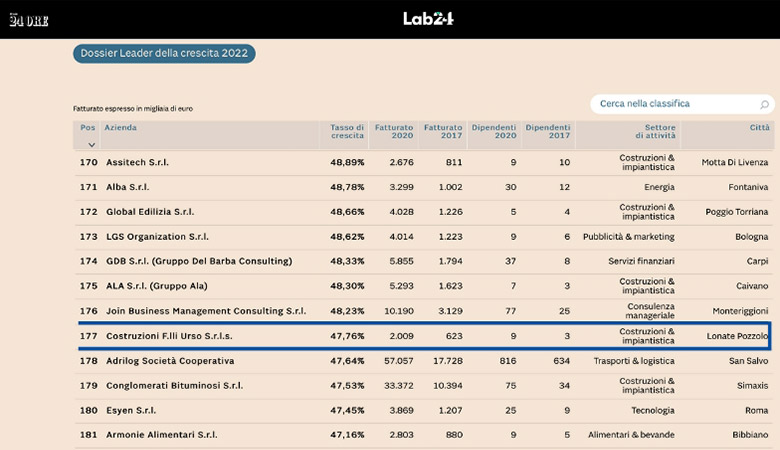The height and width of the screenshot is (450, 780).
Task: Click the Il Sole 24 Ore logo
Action: tap(29, 20)
